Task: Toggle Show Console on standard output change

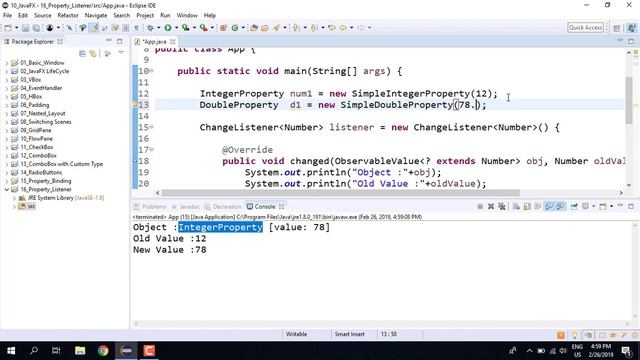Action: tap(549, 207)
